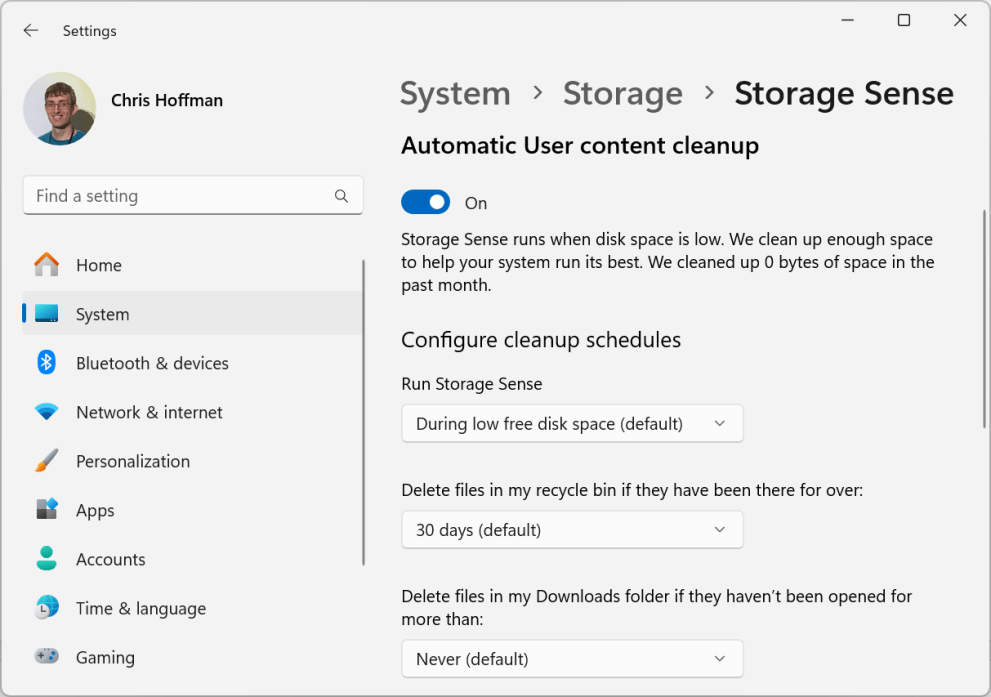991x697 pixels.
Task: Click the Time & language globe icon
Action: tap(46, 607)
